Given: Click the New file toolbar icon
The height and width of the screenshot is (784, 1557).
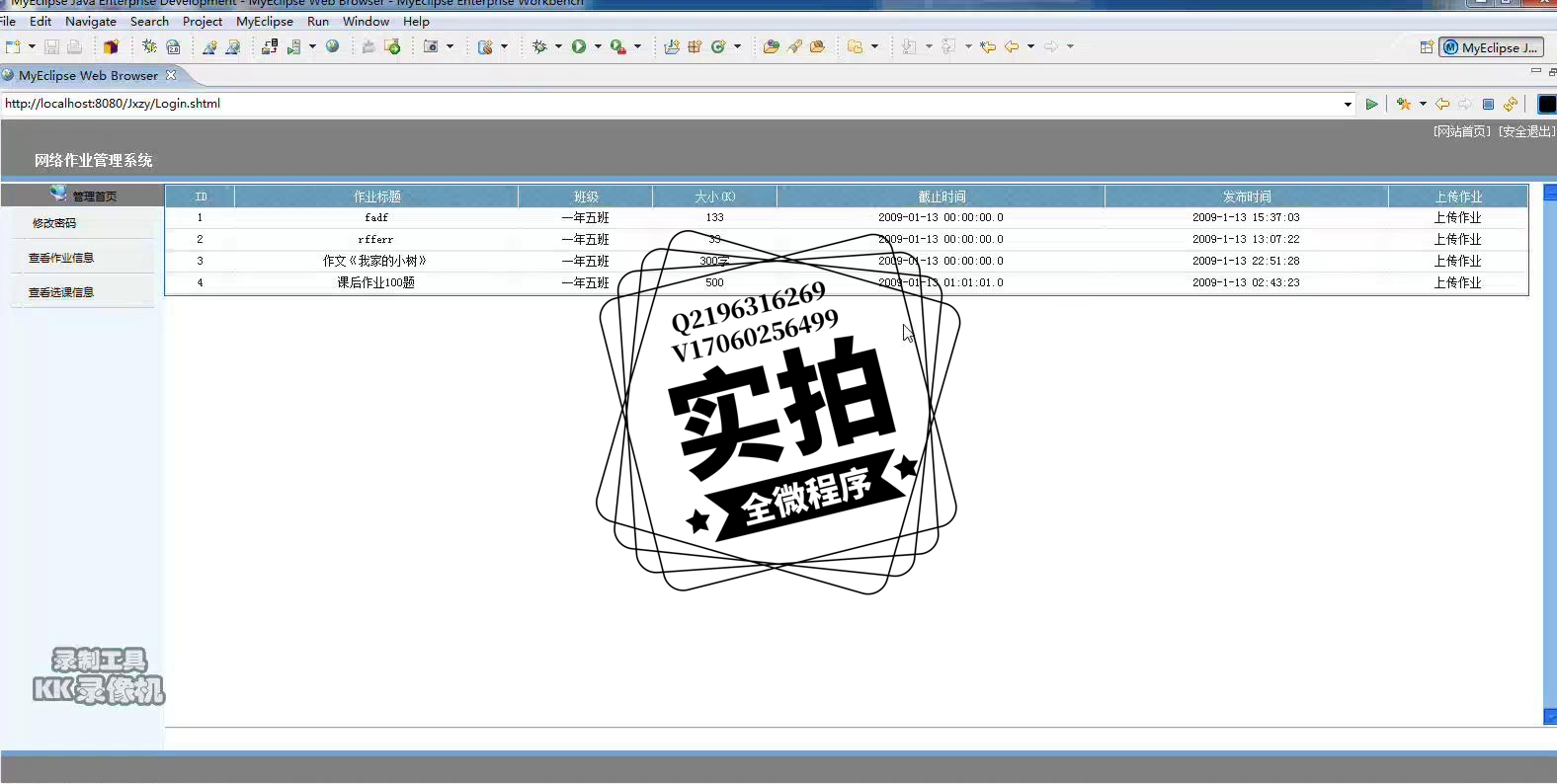Looking at the screenshot, I should coord(13,46).
